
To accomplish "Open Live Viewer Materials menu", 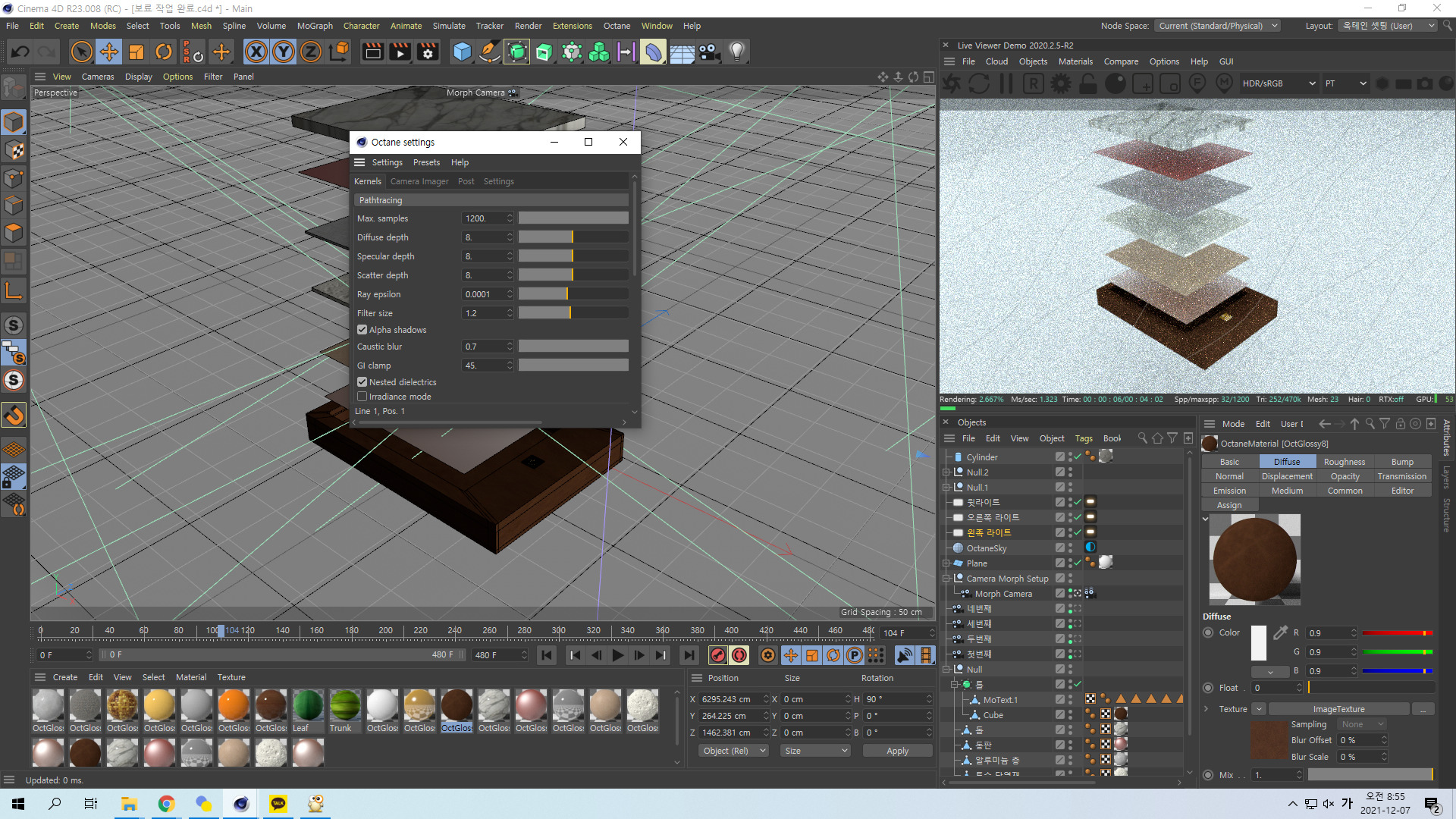I will 1075,61.
